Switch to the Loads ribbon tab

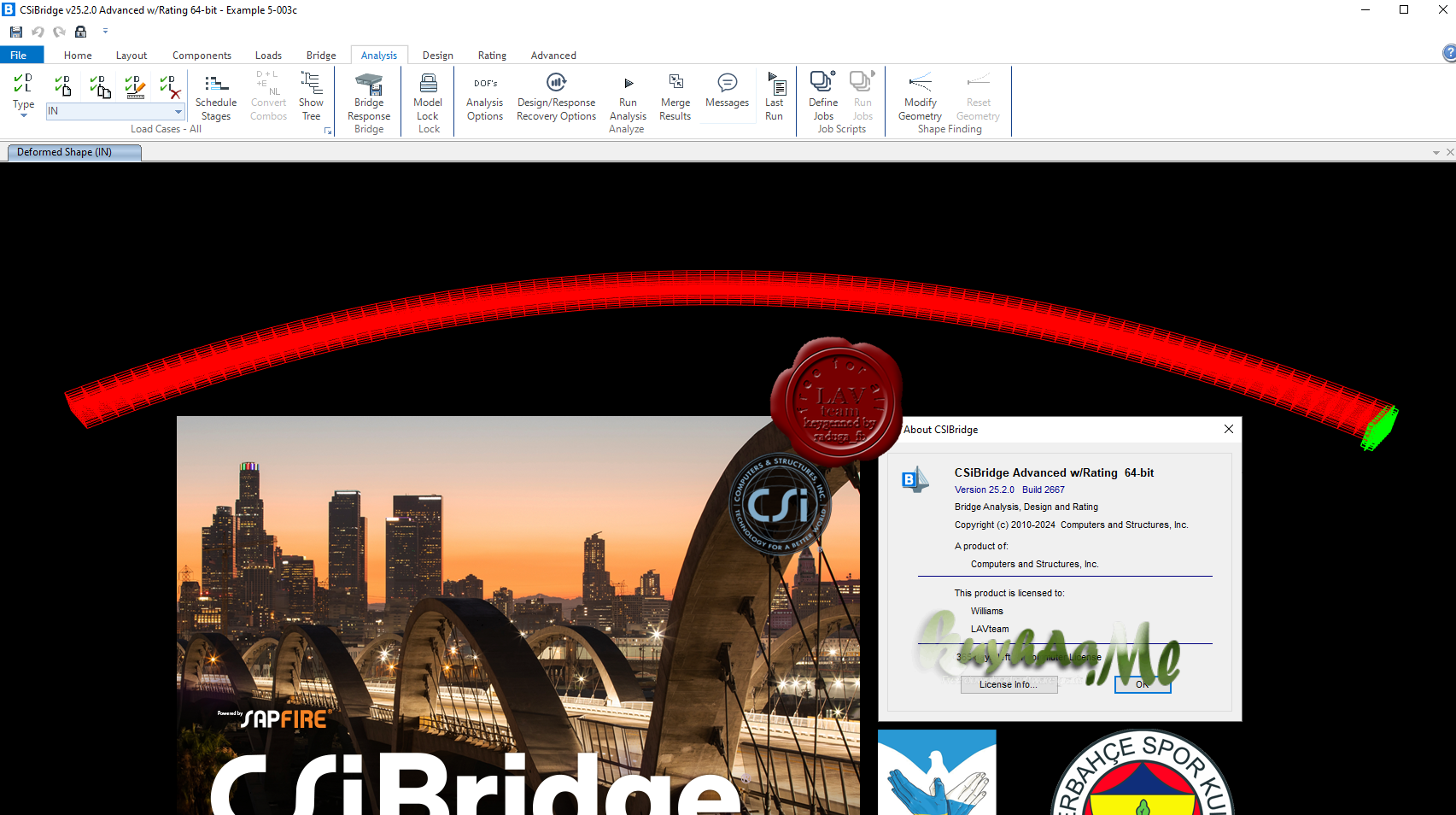coord(268,55)
